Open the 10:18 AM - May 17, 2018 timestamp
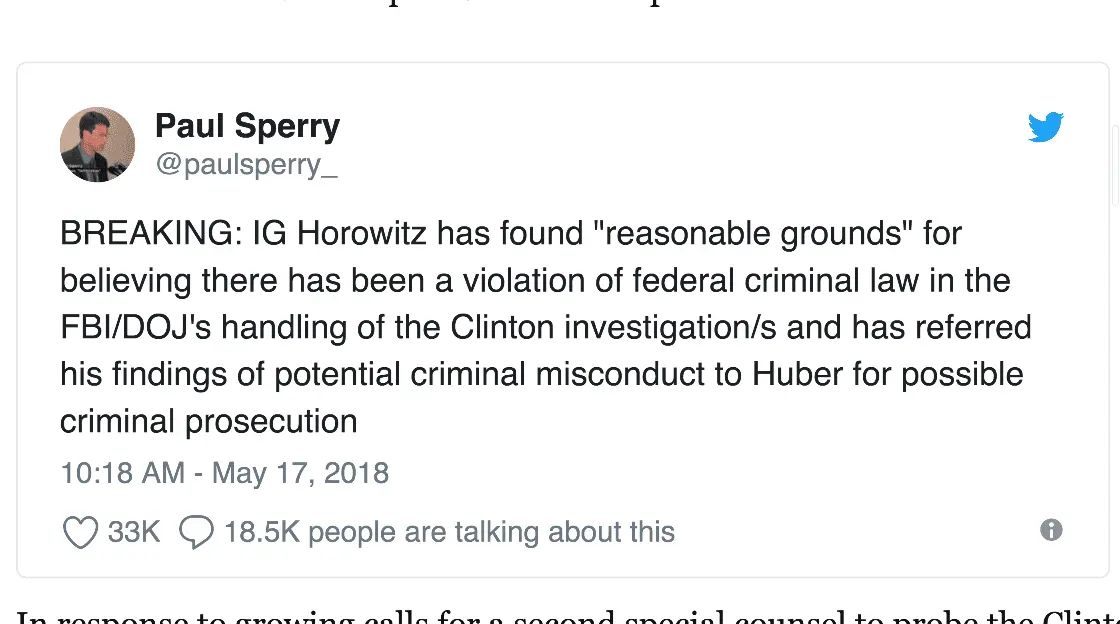Screen dimensions: 1120x624 pyautogui.click(x=224, y=472)
